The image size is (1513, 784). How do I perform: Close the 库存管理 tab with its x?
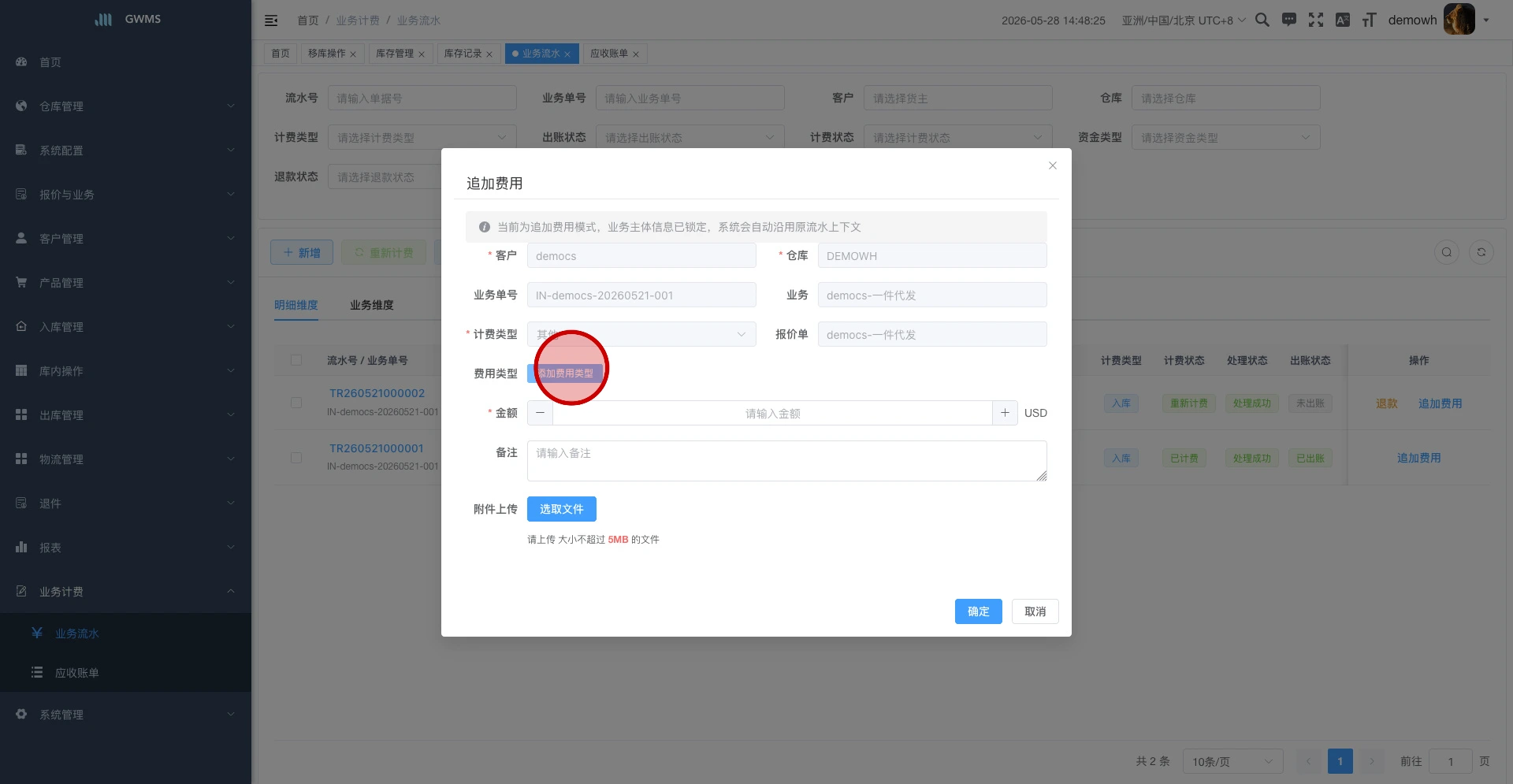tap(422, 54)
